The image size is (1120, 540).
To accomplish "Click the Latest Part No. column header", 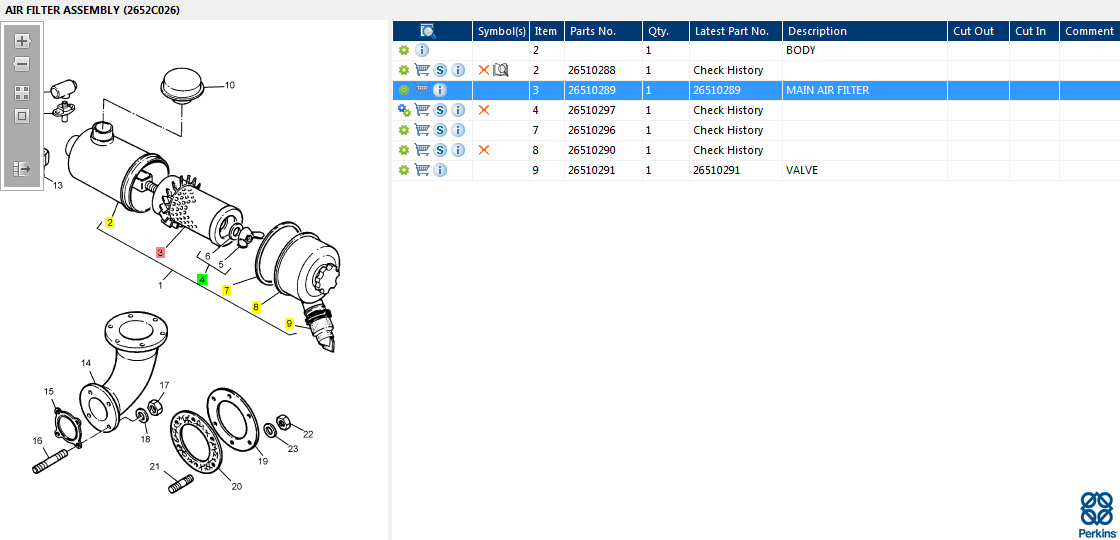I will [x=736, y=31].
